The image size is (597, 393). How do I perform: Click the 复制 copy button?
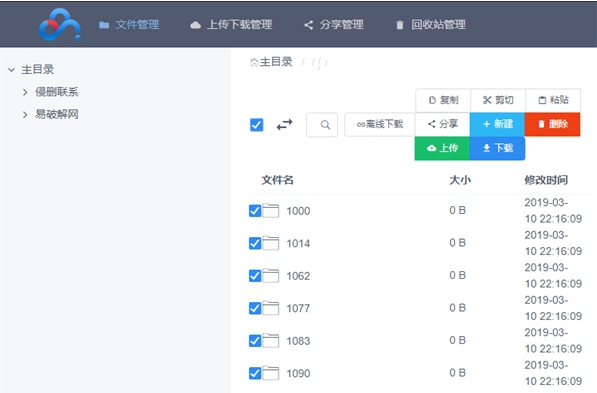[x=443, y=100]
